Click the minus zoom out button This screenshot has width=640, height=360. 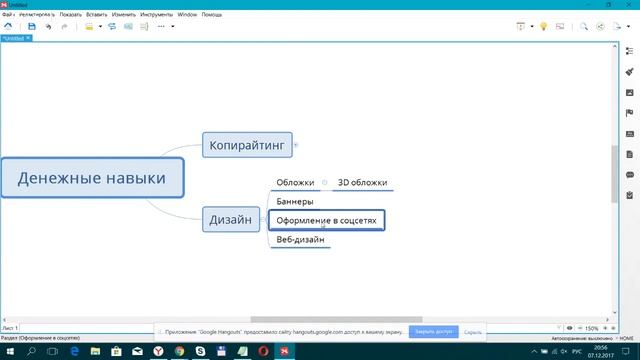click(580, 328)
